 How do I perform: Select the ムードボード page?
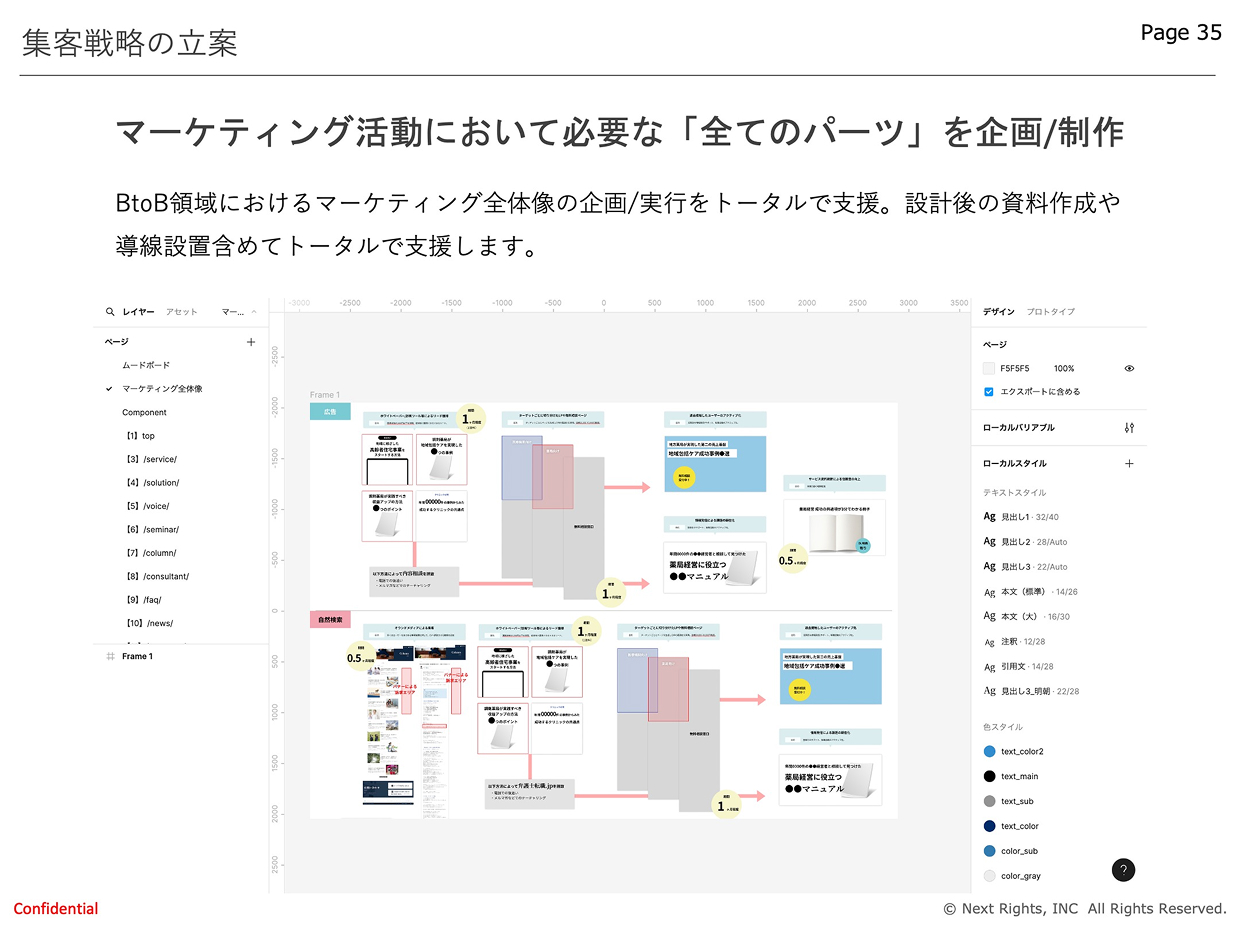pyautogui.click(x=146, y=365)
